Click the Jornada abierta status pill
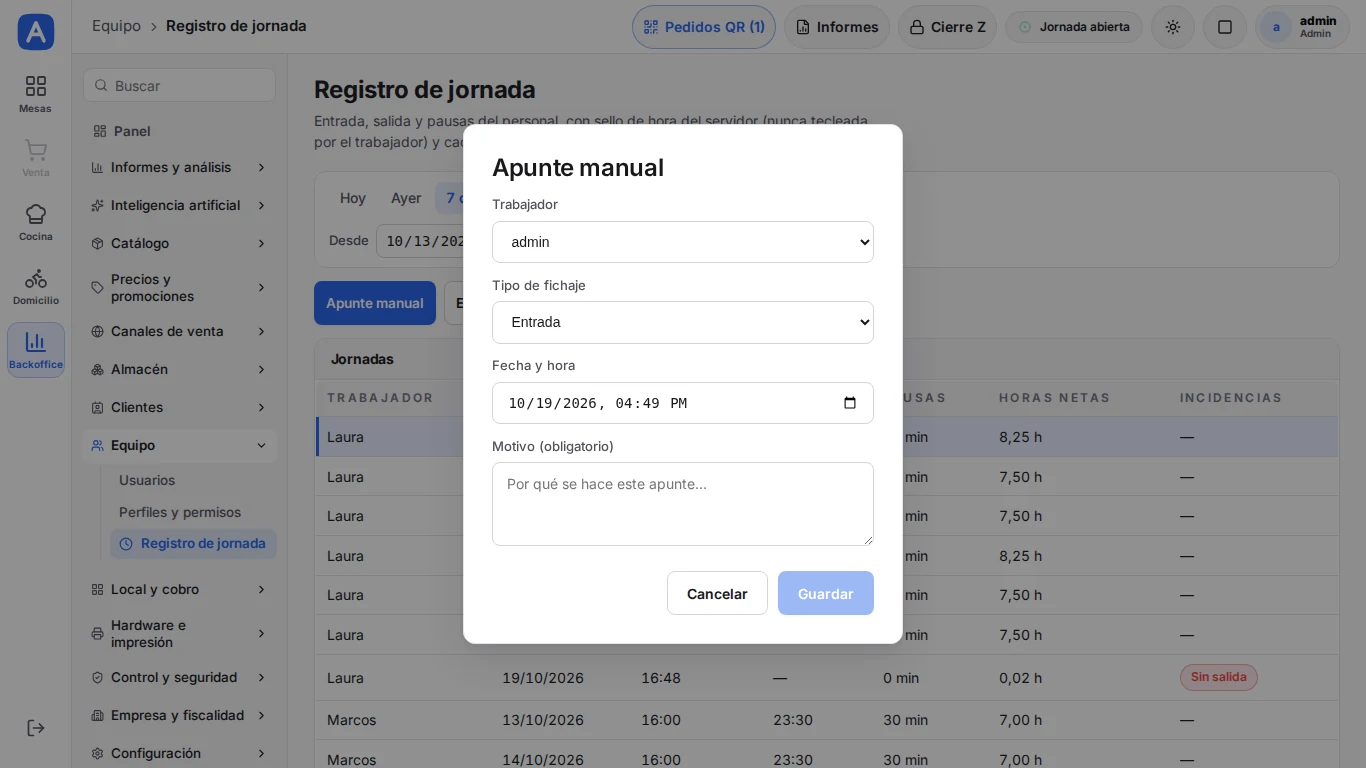1366x768 pixels. click(1074, 27)
